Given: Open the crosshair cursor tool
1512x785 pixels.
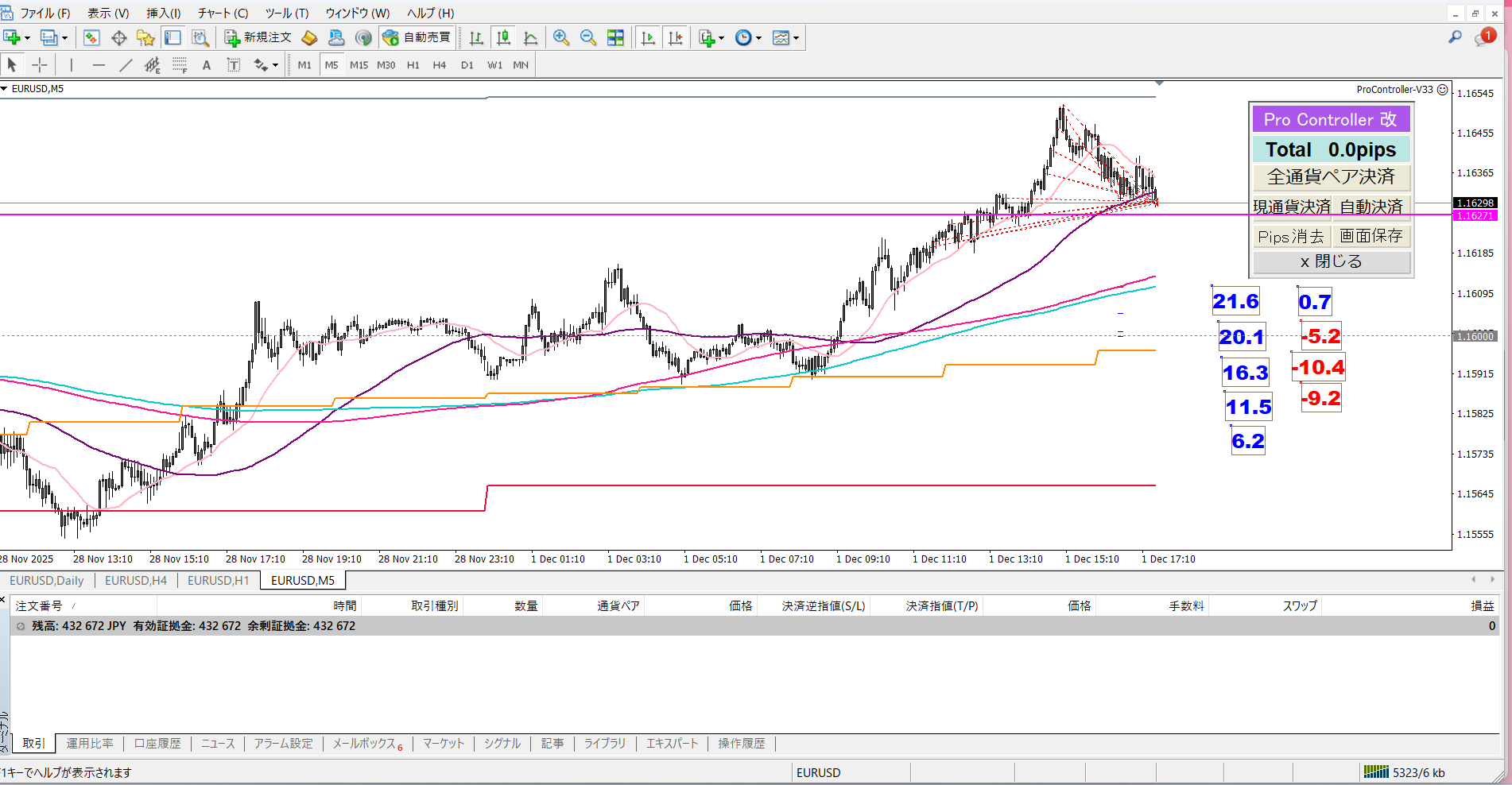Looking at the screenshot, I should click(40, 65).
